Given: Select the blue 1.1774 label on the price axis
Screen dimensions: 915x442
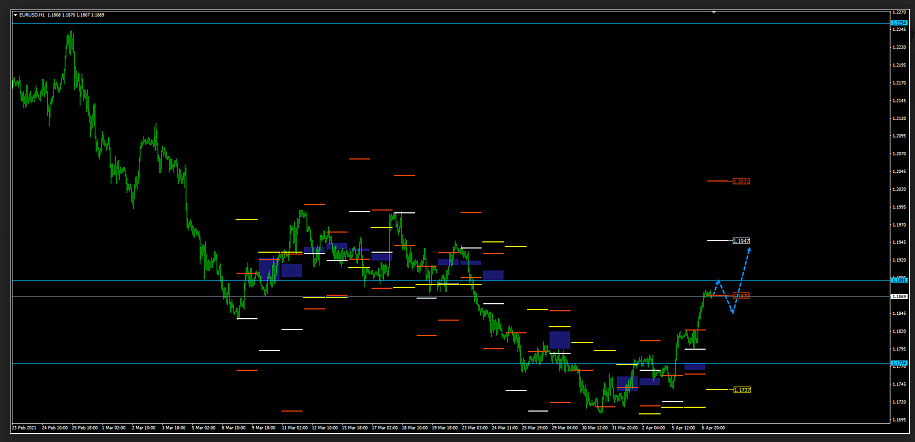Looking at the screenshot, I should (x=899, y=363).
